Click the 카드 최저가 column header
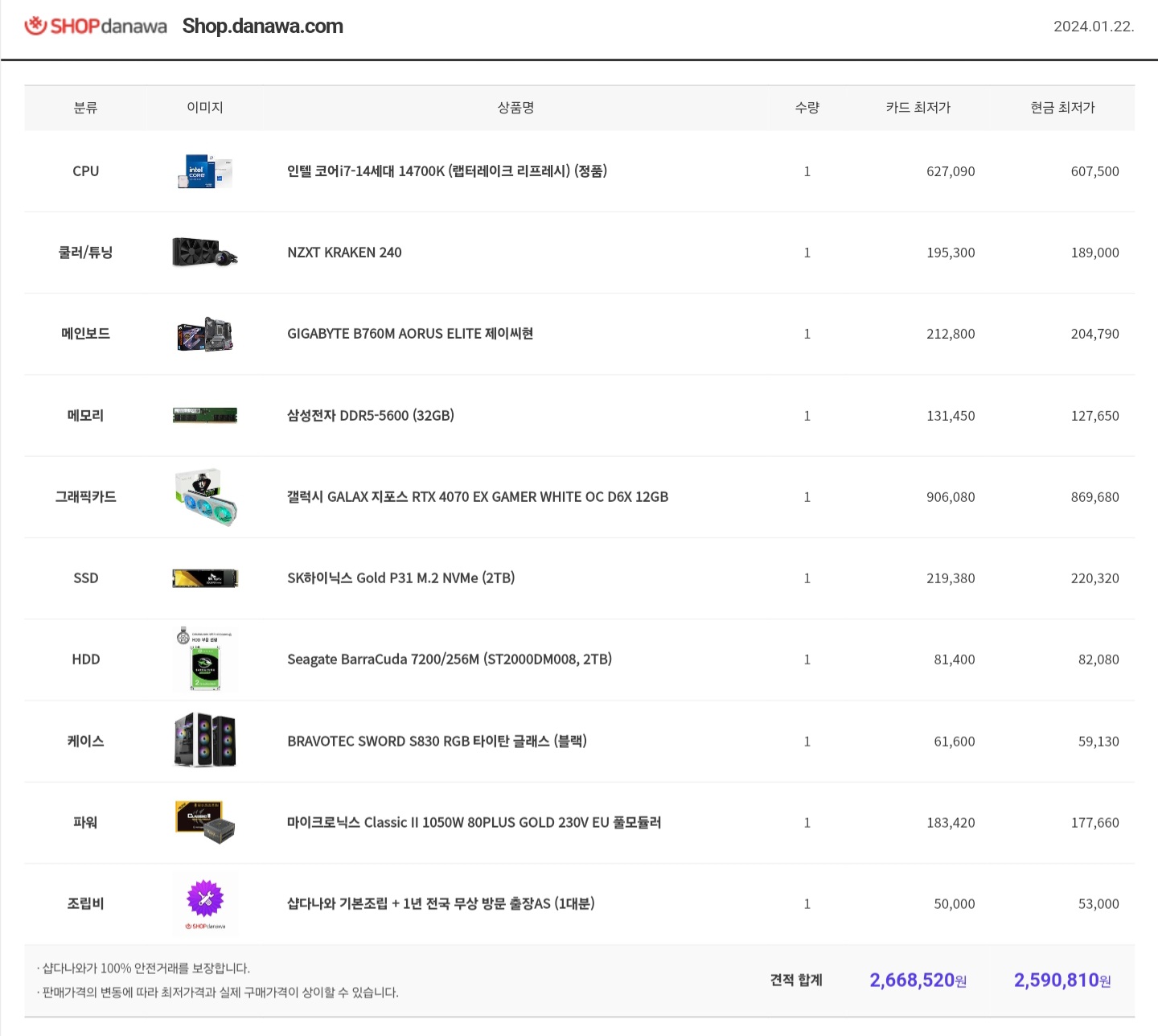1158x1036 pixels. (918, 108)
